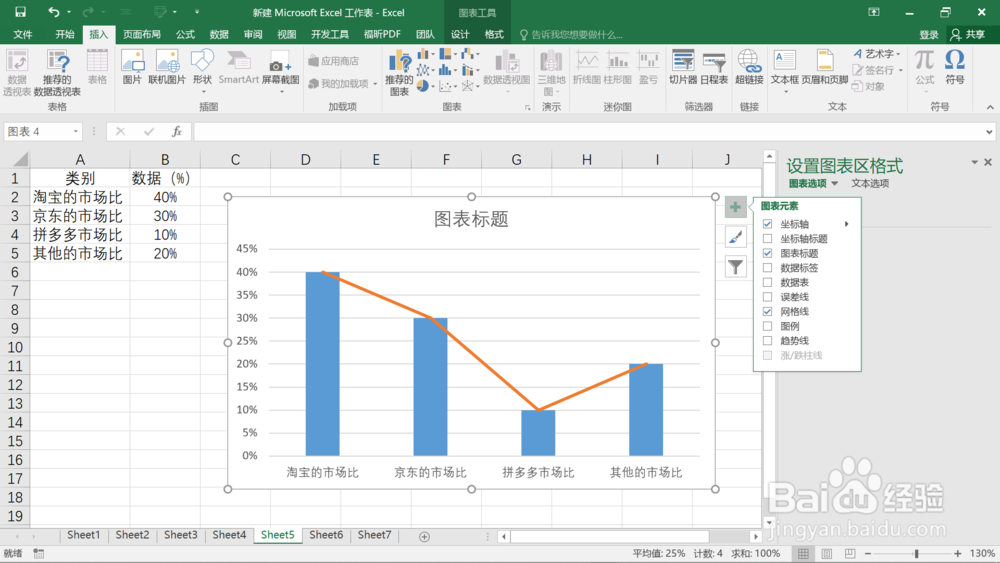Click 应用商店 store button
Viewport: 1000px width, 563px height.
click(334, 61)
